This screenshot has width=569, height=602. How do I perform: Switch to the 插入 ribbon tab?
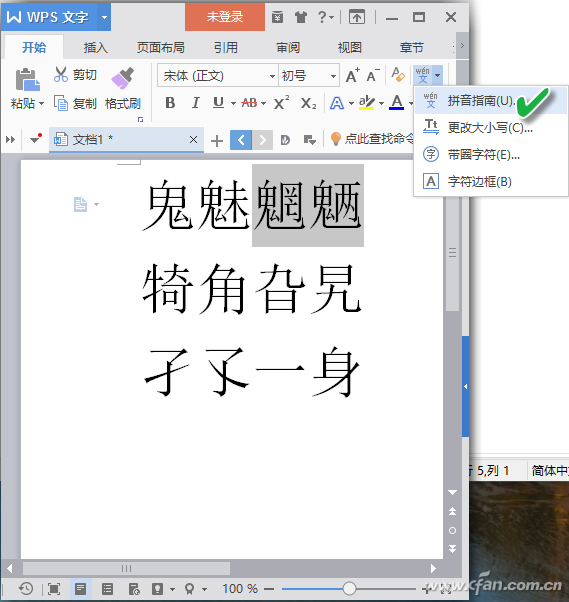96,47
